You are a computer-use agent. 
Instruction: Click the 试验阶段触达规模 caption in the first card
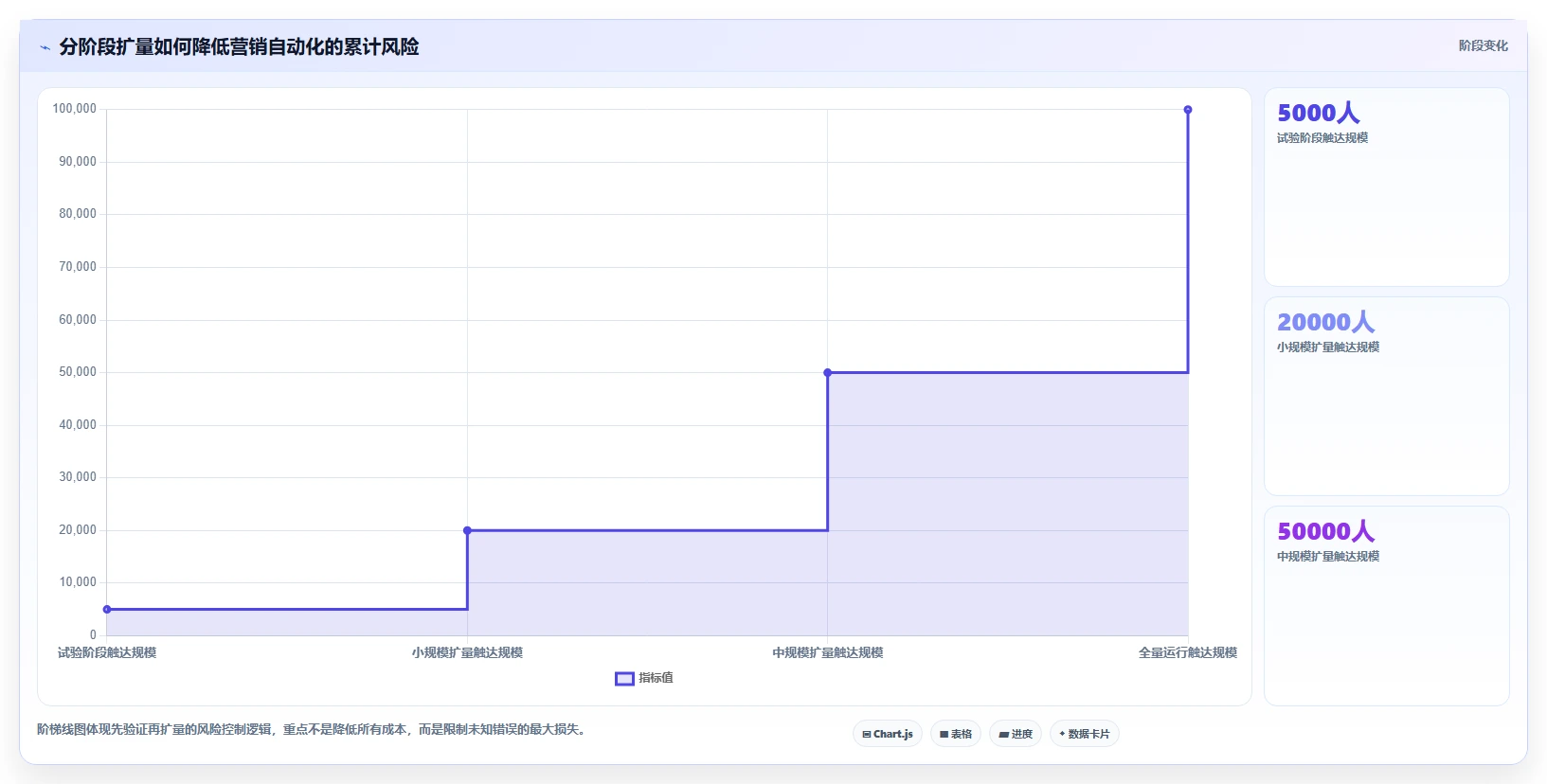coord(1322,138)
